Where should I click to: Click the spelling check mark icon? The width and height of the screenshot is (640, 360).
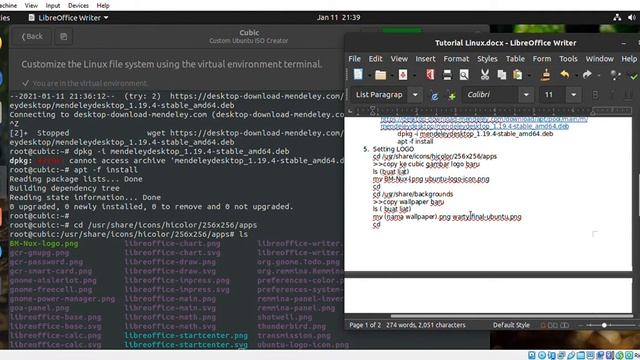pyautogui.click(x=634, y=76)
